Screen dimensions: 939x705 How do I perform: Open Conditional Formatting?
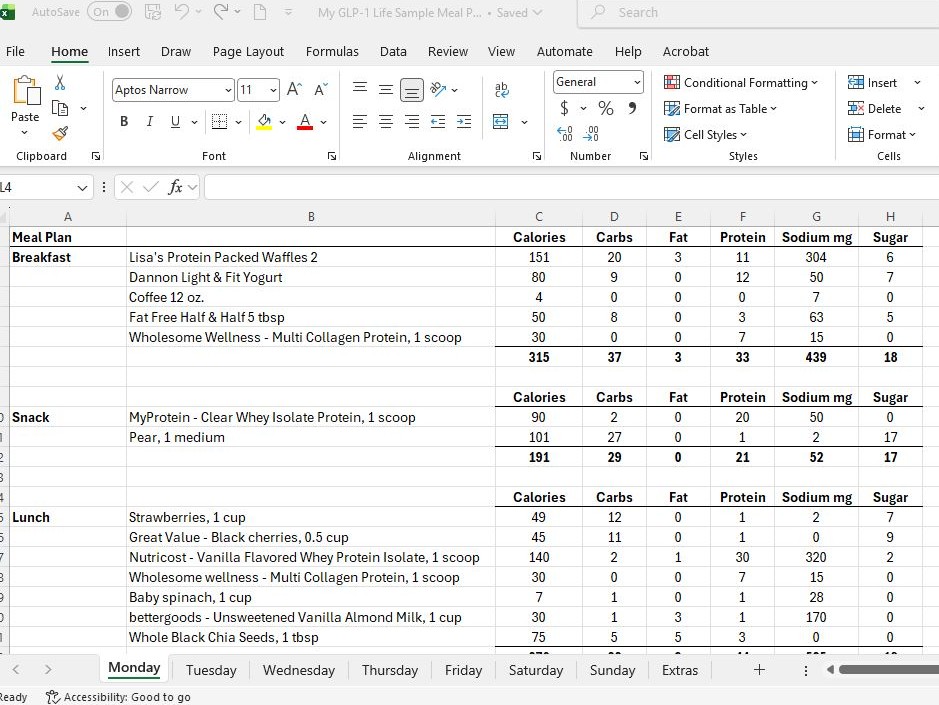coord(741,82)
